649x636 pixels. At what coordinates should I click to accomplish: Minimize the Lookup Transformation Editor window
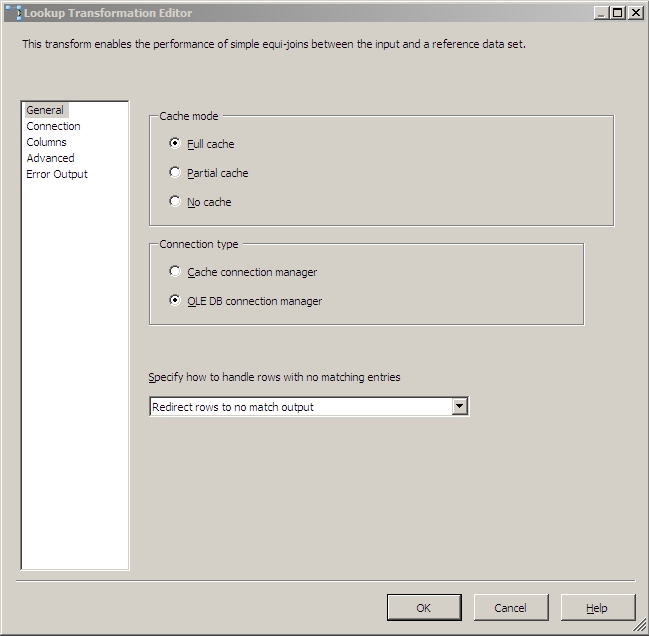[x=600, y=13]
